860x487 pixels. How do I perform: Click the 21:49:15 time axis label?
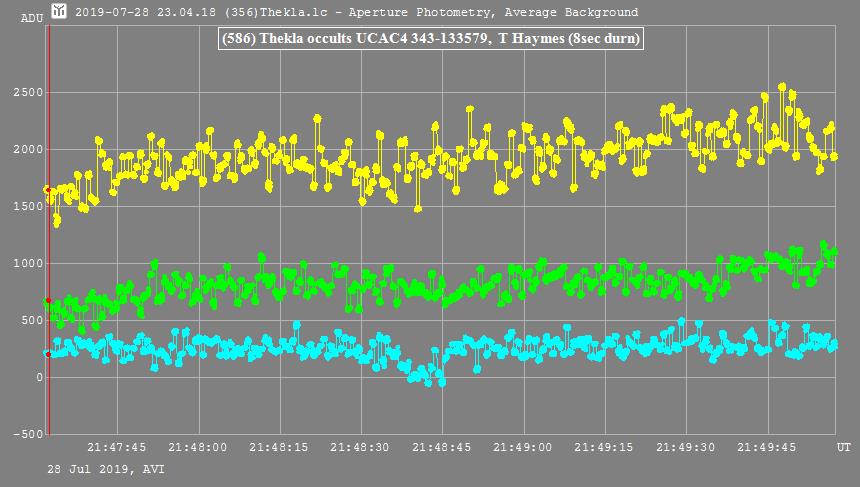tap(606, 448)
